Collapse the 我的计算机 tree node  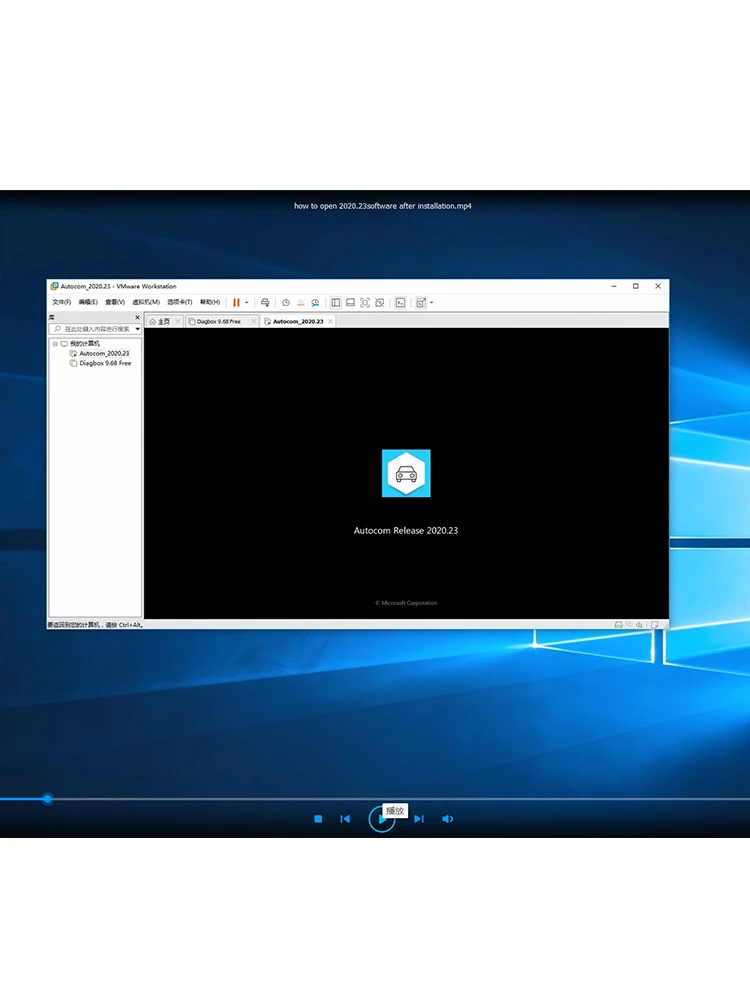click(55, 344)
